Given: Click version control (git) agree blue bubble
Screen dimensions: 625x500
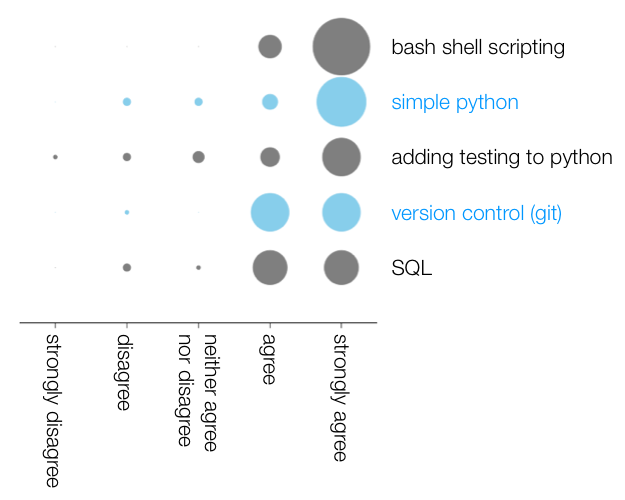Looking at the screenshot, I should 270,213.
